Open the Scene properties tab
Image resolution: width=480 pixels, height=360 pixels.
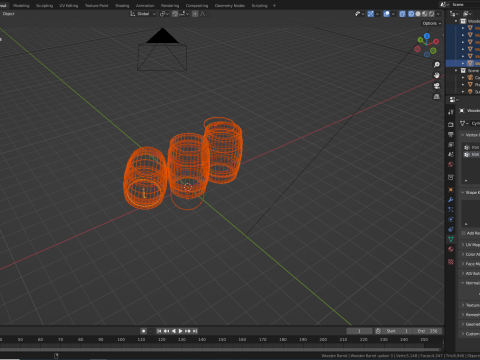click(x=451, y=154)
